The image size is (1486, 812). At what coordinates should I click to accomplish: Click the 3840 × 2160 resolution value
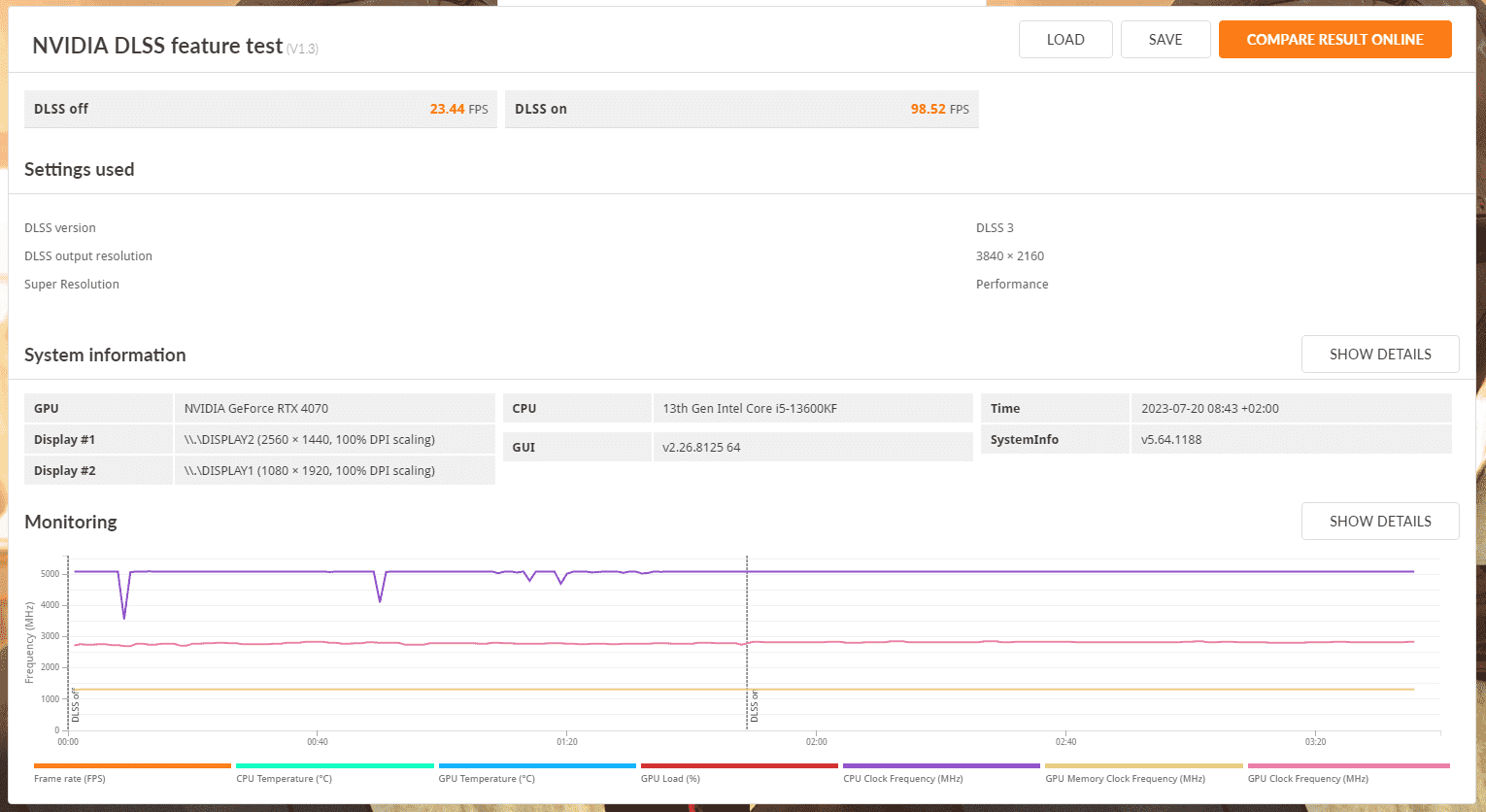(x=1010, y=256)
